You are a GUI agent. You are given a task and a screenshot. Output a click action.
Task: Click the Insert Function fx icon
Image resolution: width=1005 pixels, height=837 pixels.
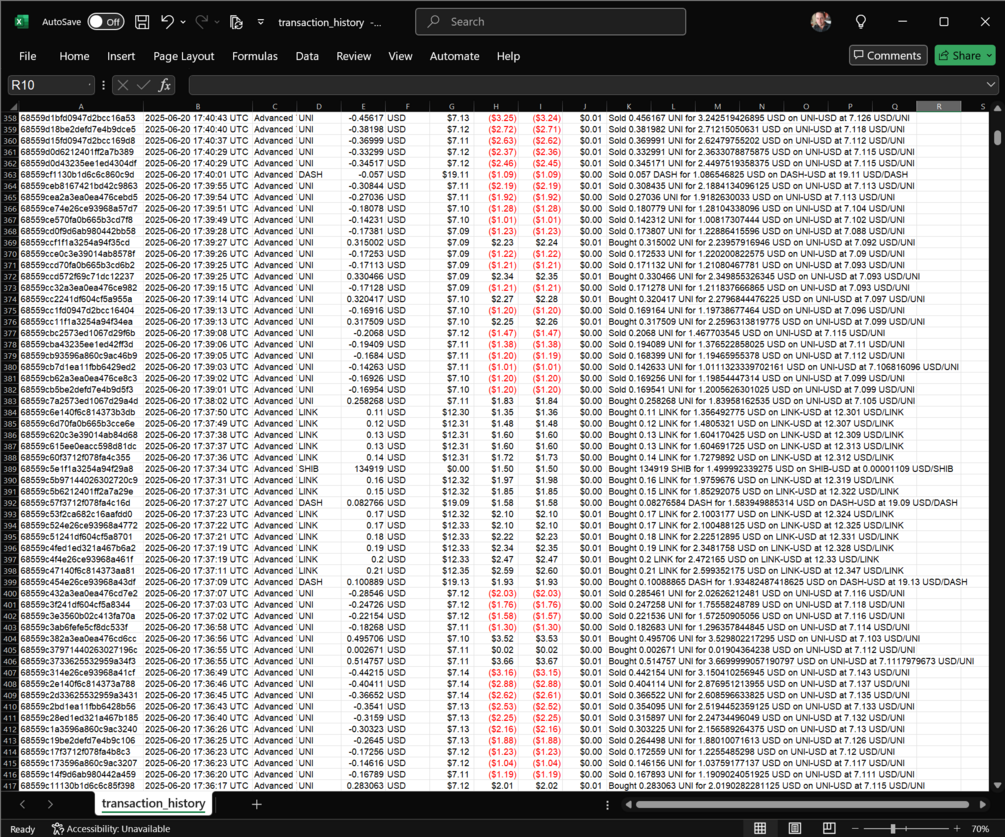coord(165,85)
